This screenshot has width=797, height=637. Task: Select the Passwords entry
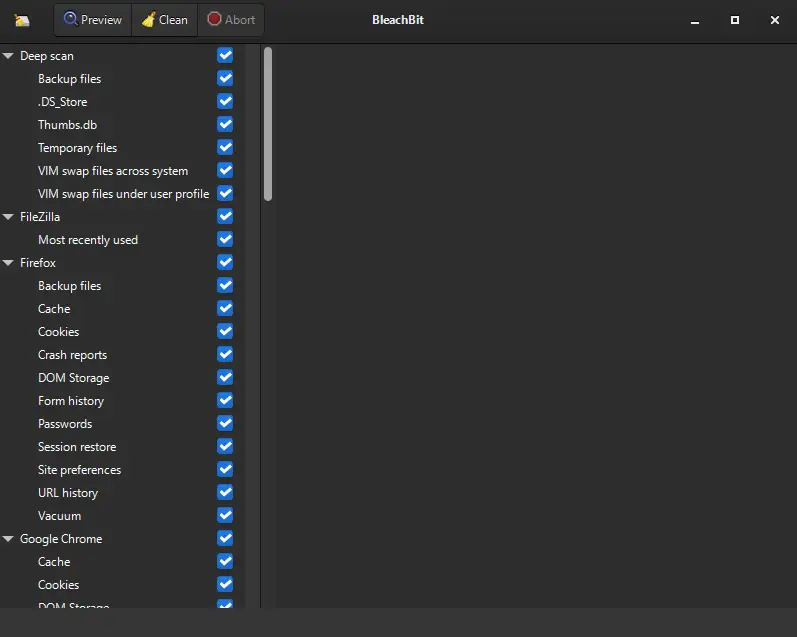click(65, 424)
